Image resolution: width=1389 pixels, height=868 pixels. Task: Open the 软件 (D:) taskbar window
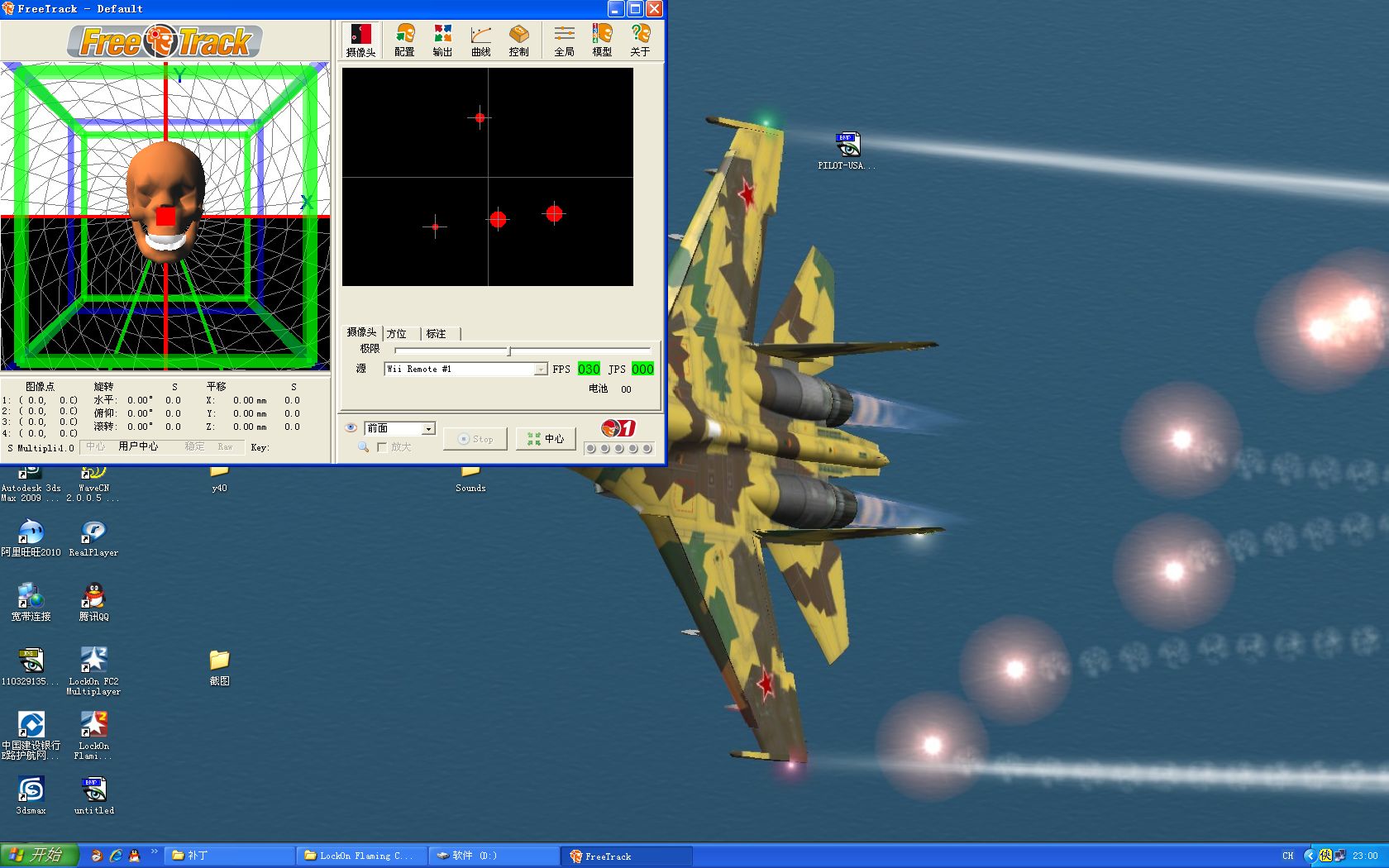(x=494, y=856)
